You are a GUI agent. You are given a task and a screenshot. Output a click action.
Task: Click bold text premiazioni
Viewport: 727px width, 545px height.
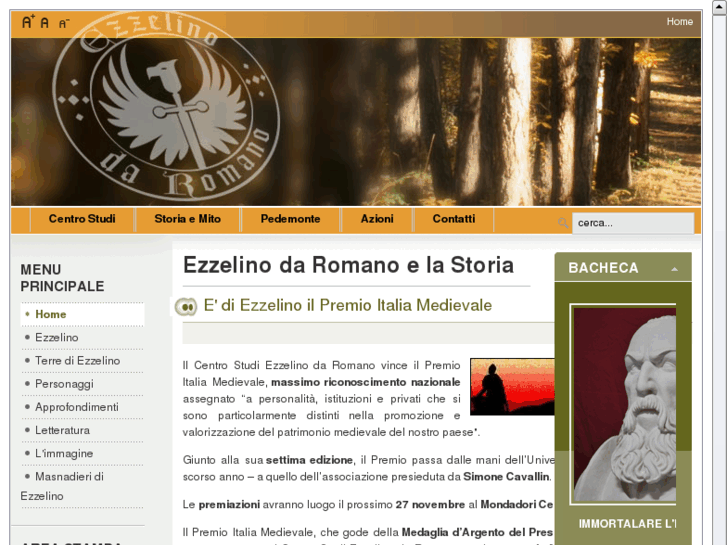point(229,505)
